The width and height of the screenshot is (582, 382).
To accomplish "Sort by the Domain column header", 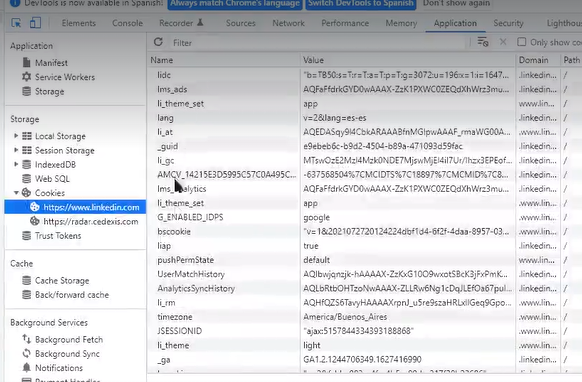I will tap(538, 60).
